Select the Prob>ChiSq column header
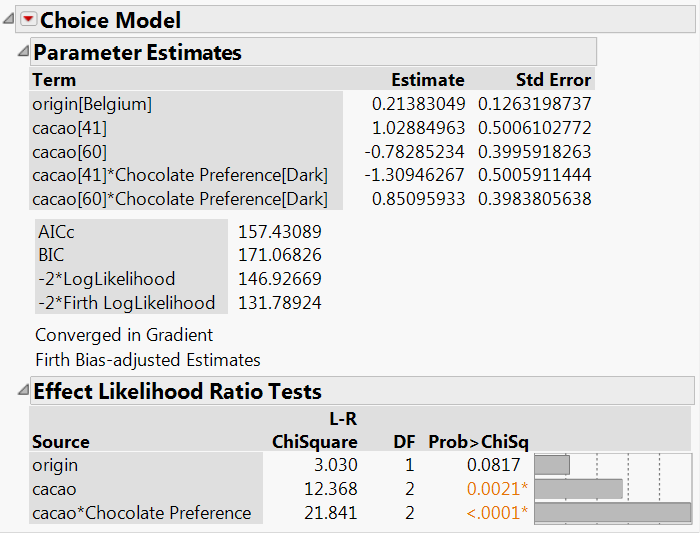The image size is (700, 533). [478, 441]
